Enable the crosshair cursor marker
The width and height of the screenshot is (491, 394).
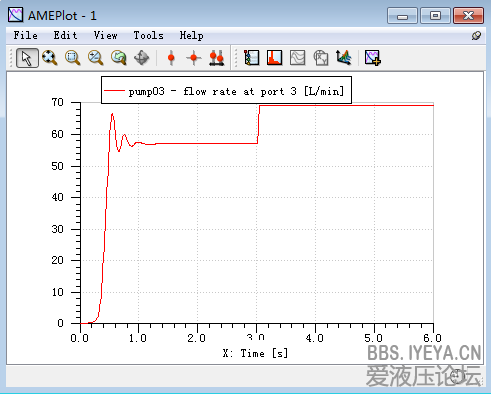click(x=194, y=58)
